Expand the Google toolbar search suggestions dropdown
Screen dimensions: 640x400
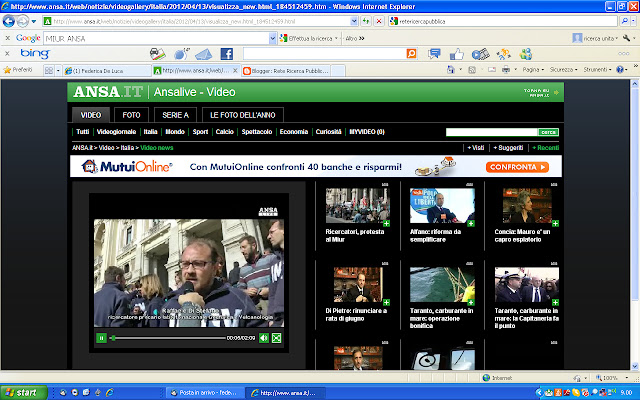[273, 38]
